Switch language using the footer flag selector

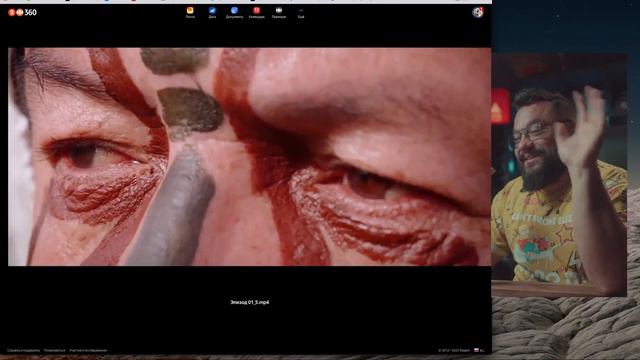tap(479, 350)
